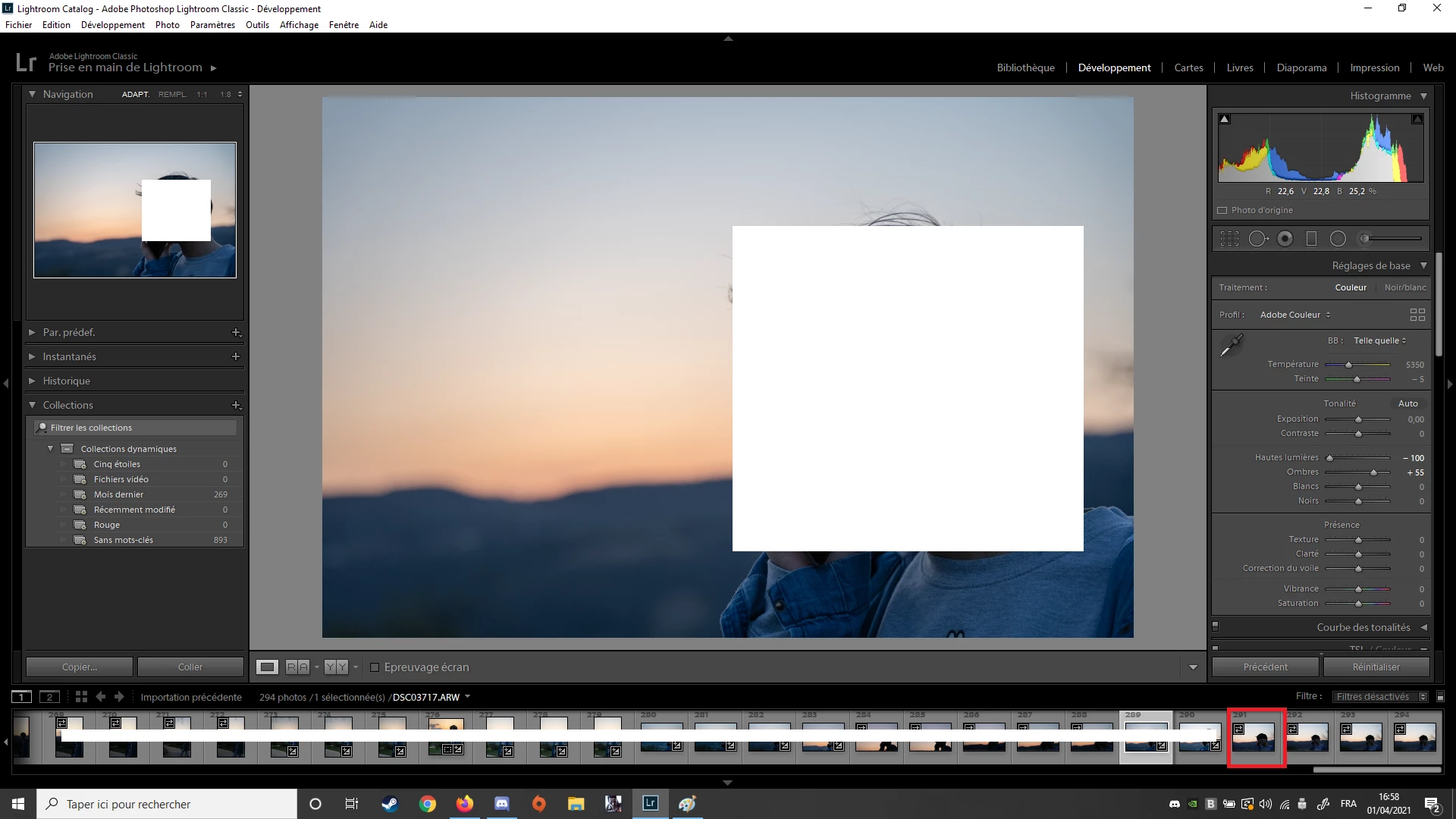Open grid view from filmstrip bar

(x=81, y=697)
